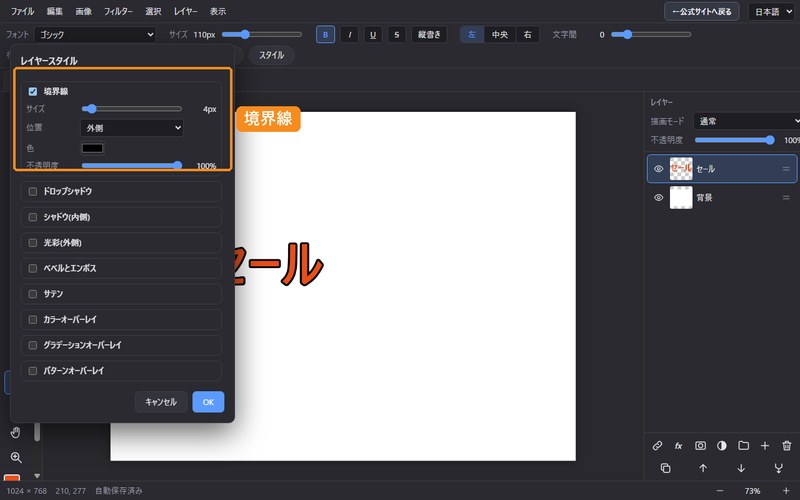800x500 pixels.
Task: Select the セール layer thumbnail
Action: 681,169
